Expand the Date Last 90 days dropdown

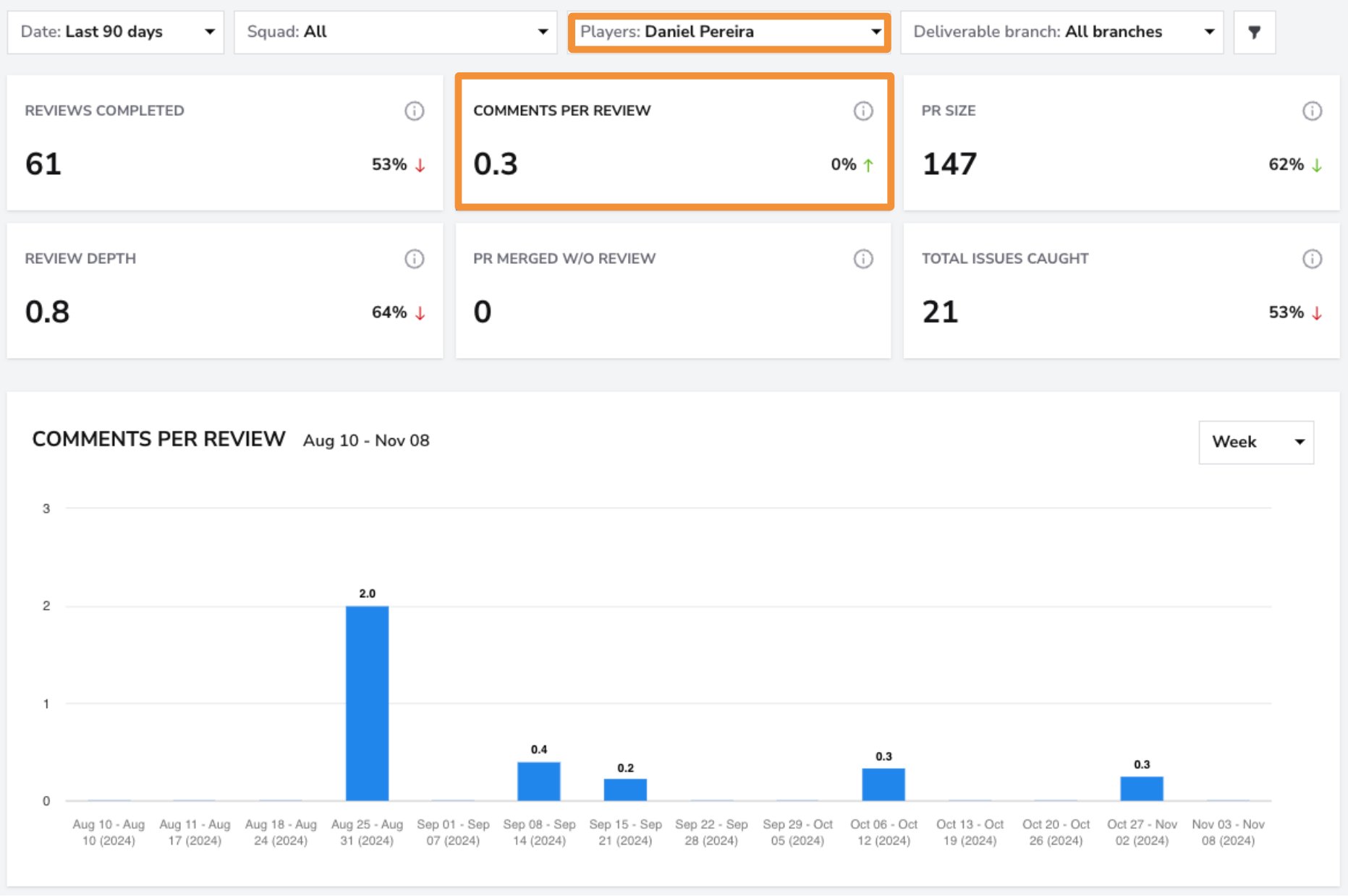(x=116, y=32)
